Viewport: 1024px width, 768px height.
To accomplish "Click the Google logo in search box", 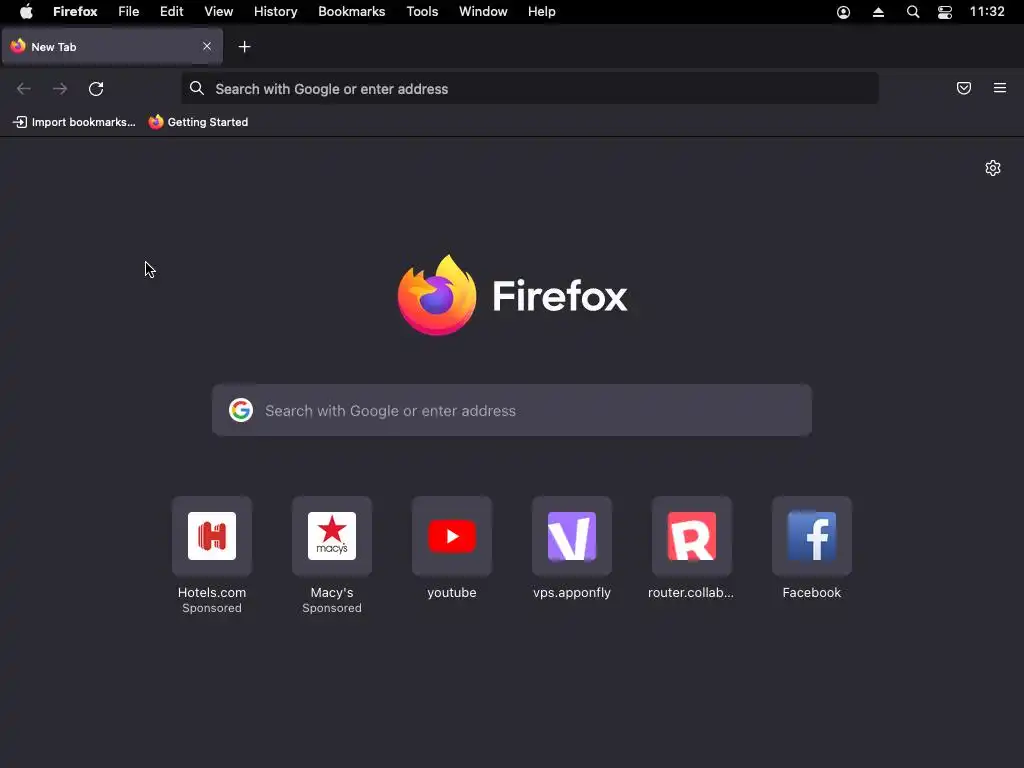I will pyautogui.click(x=241, y=410).
